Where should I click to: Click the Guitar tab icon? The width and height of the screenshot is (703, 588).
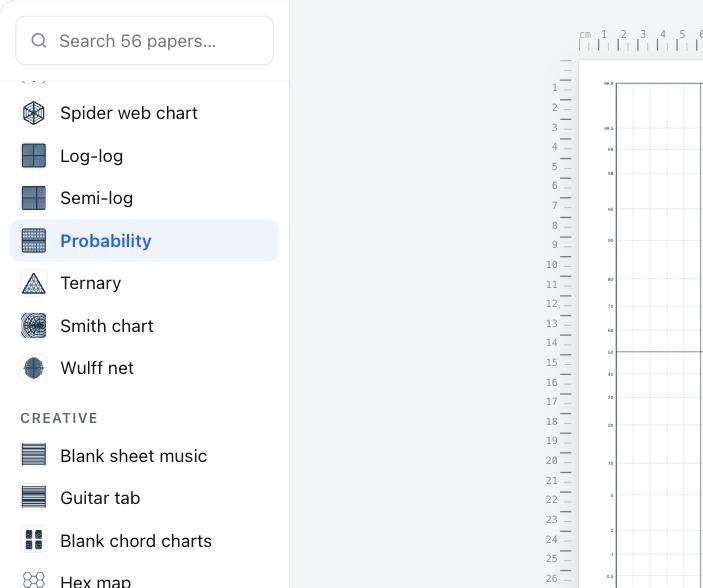(34, 498)
